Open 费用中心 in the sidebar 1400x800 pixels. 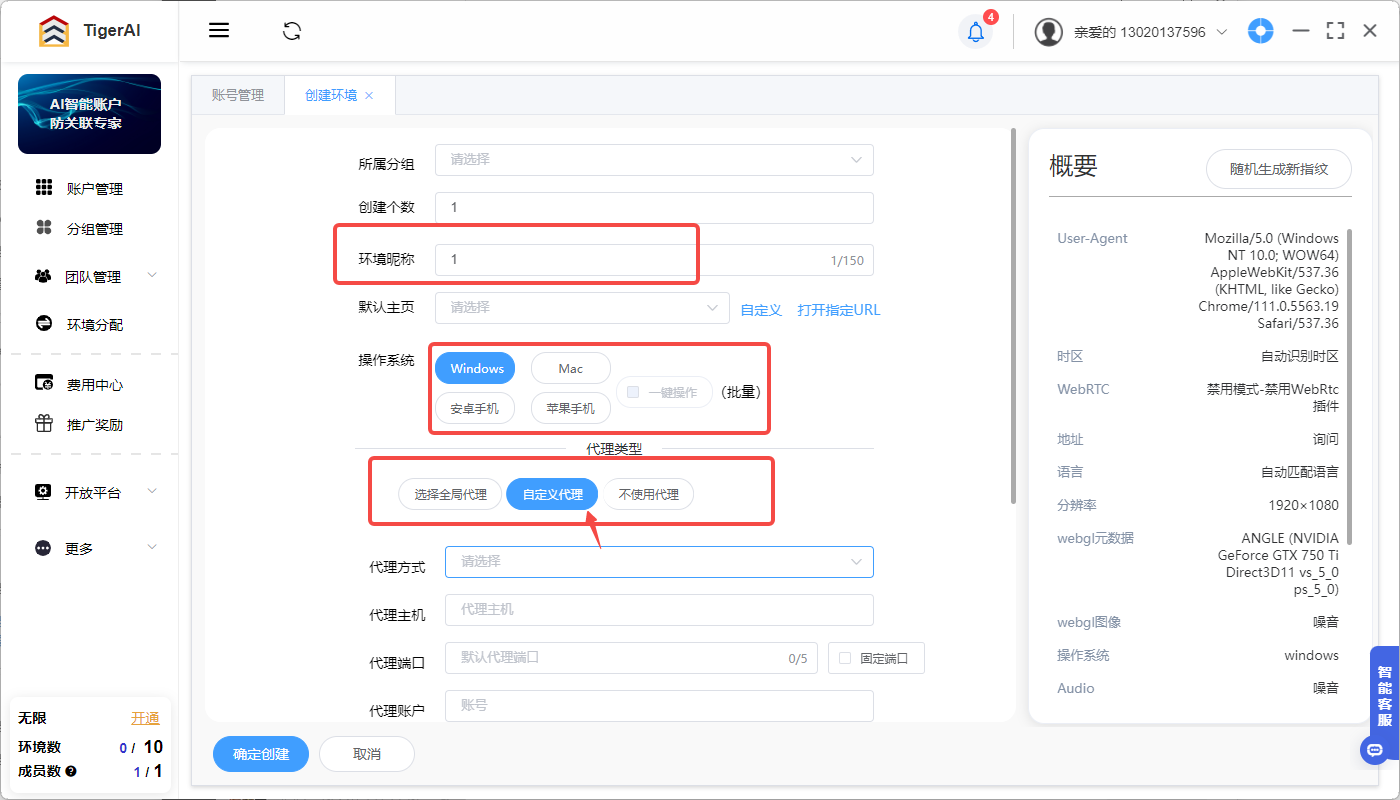click(x=95, y=385)
